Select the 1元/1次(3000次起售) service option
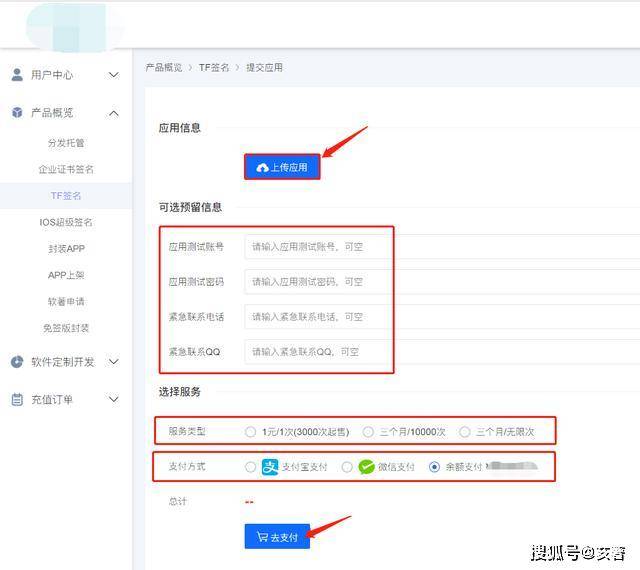Image resolution: width=640 pixels, height=570 pixels. pos(250,432)
